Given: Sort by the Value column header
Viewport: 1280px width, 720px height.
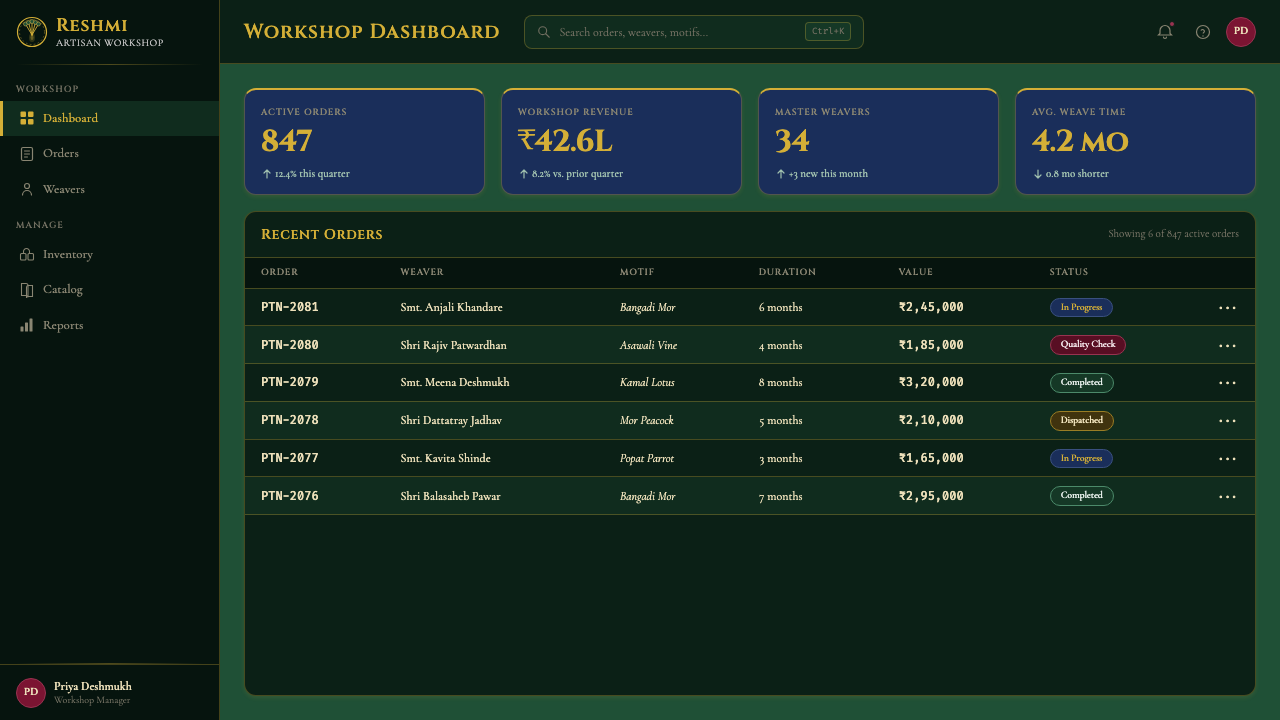Looking at the screenshot, I should pos(916,272).
